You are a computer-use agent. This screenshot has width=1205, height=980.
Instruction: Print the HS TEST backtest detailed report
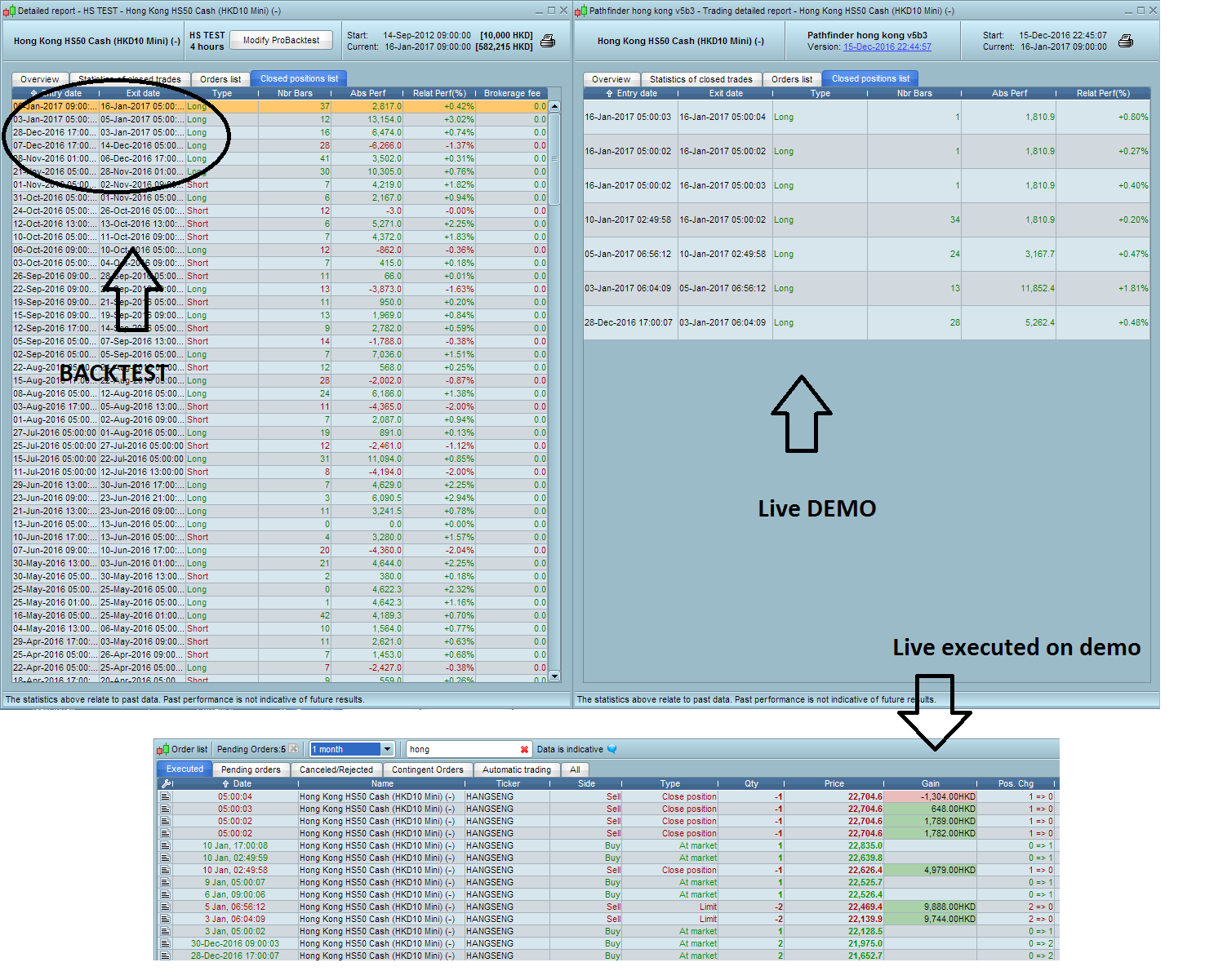pyautogui.click(x=548, y=41)
